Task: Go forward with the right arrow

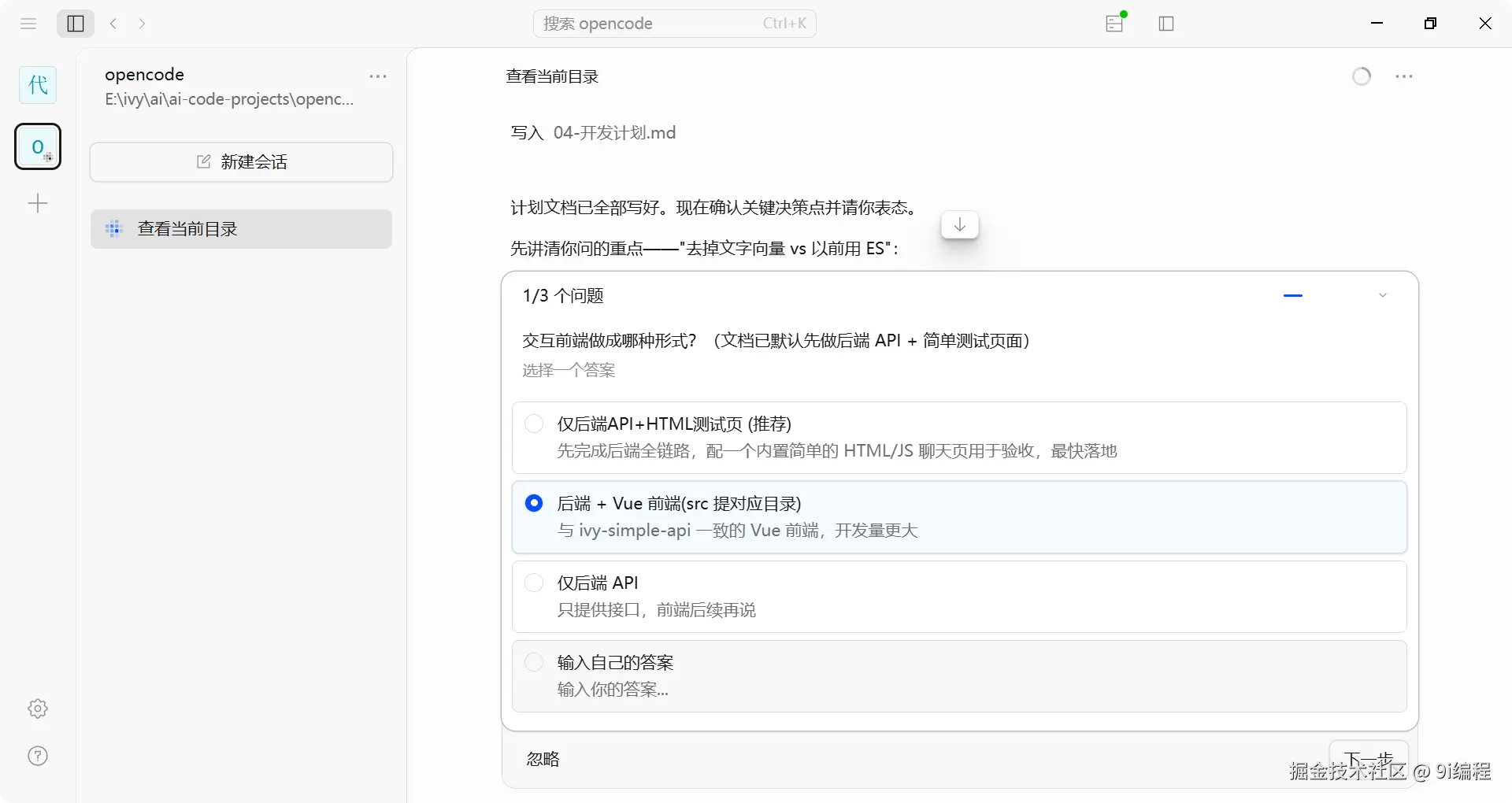Action: [142, 24]
